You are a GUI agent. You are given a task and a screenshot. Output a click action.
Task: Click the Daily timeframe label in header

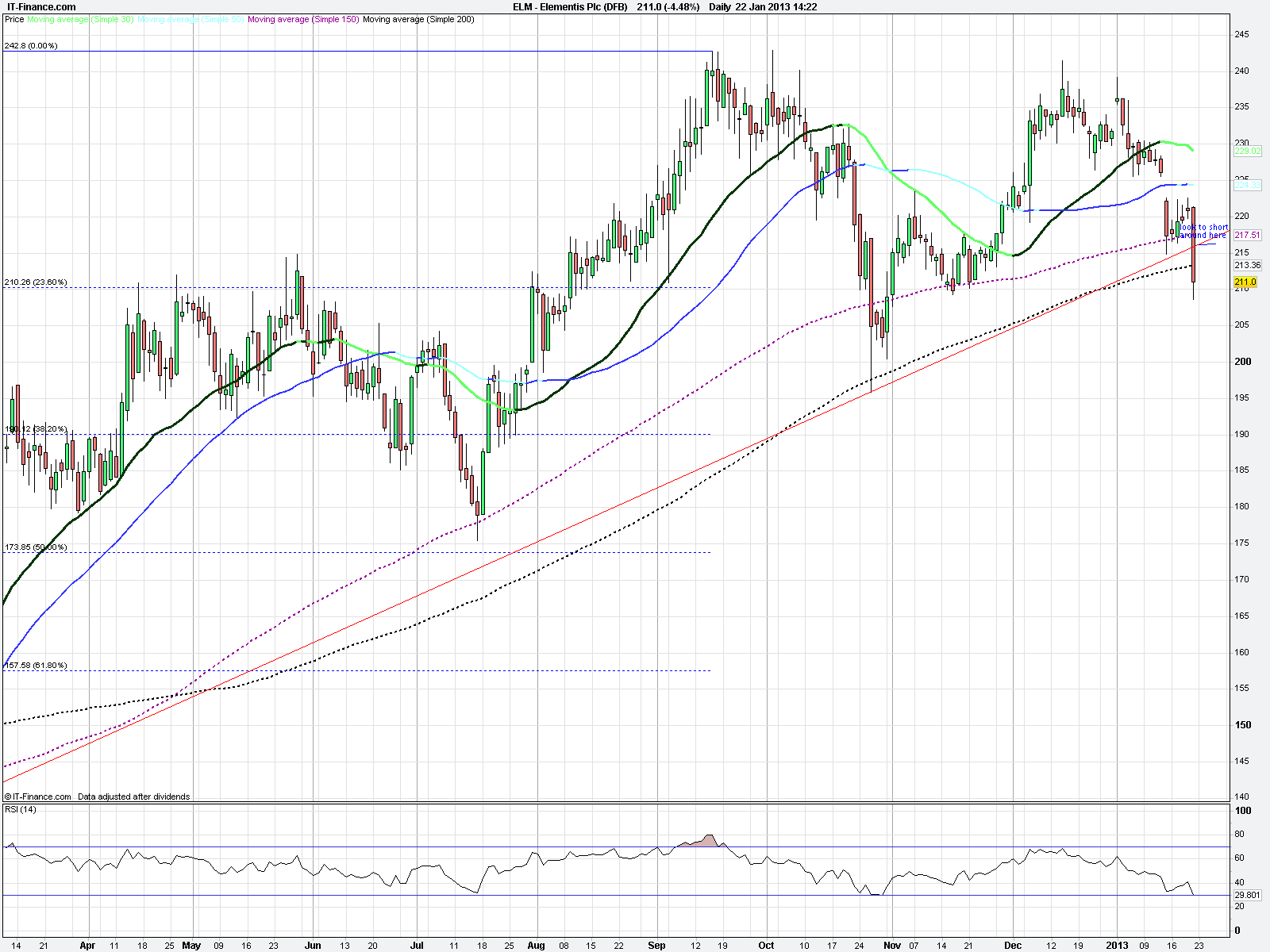tap(720, 7)
